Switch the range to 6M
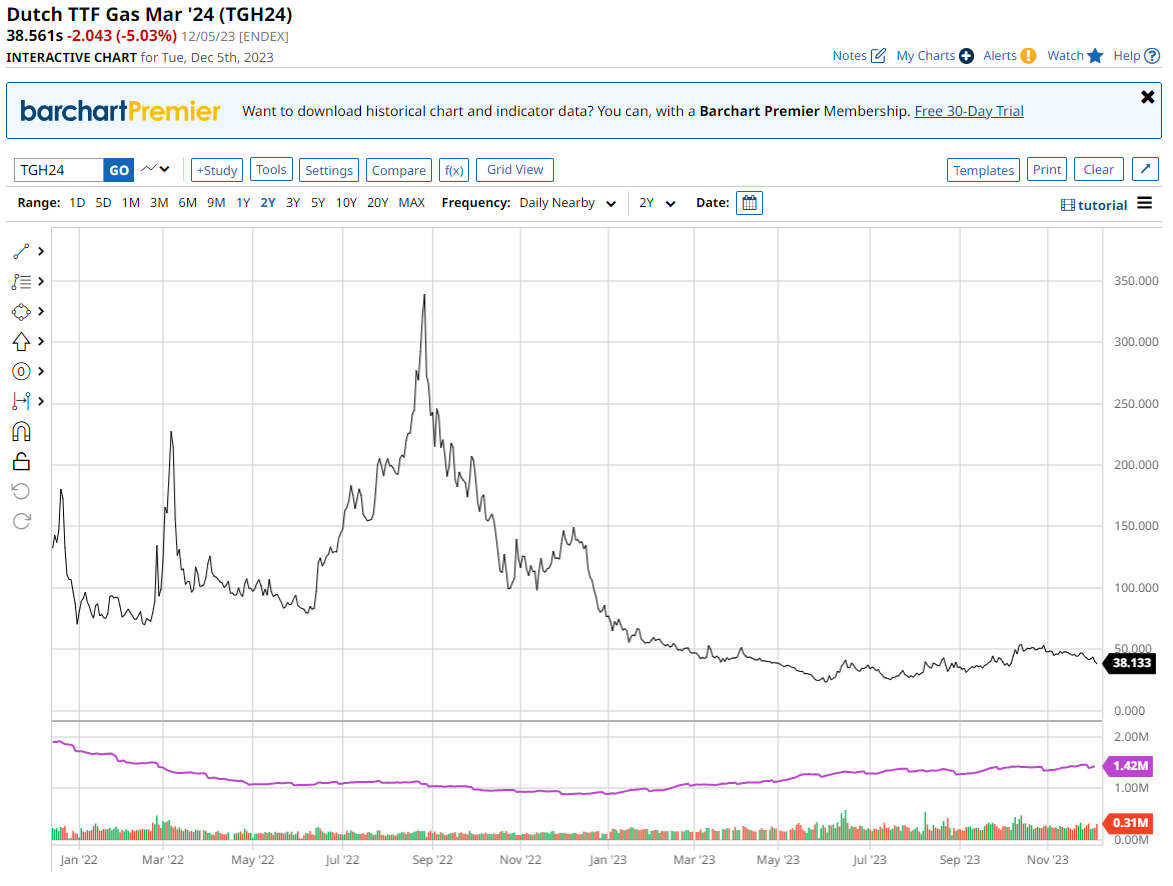The width and height of the screenshot is (1173, 886). (x=187, y=203)
